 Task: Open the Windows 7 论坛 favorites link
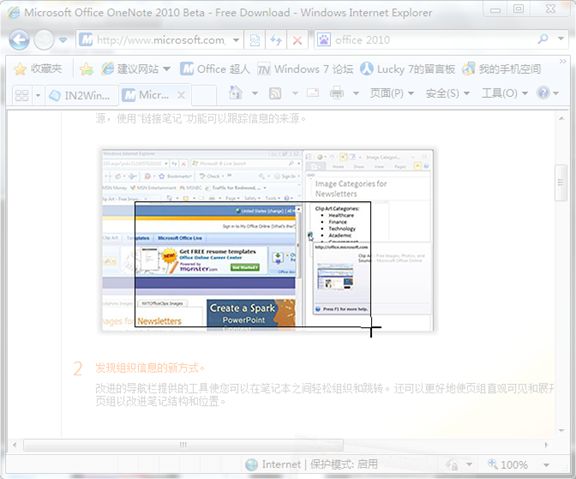(305, 69)
